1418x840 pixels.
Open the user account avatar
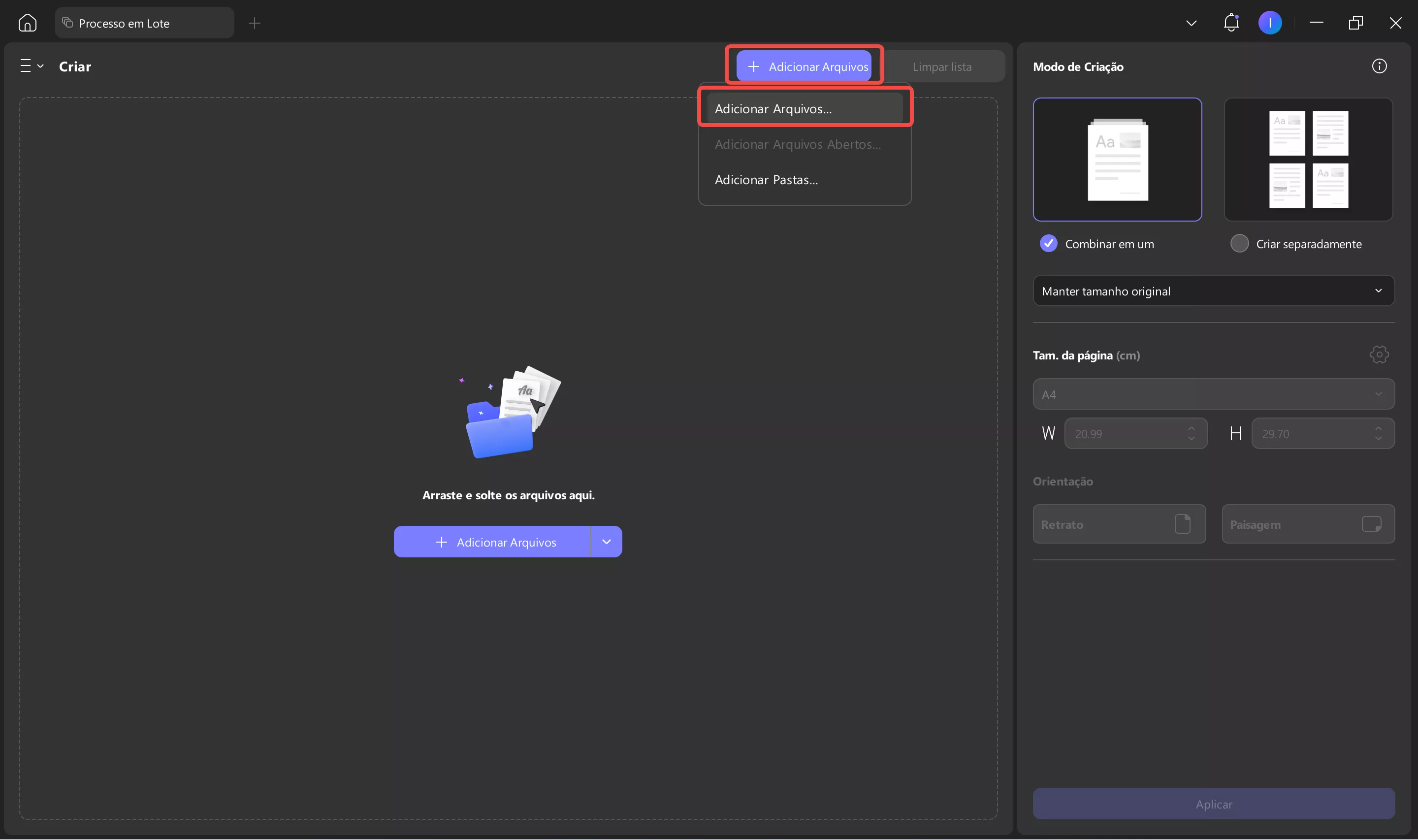(x=1270, y=23)
